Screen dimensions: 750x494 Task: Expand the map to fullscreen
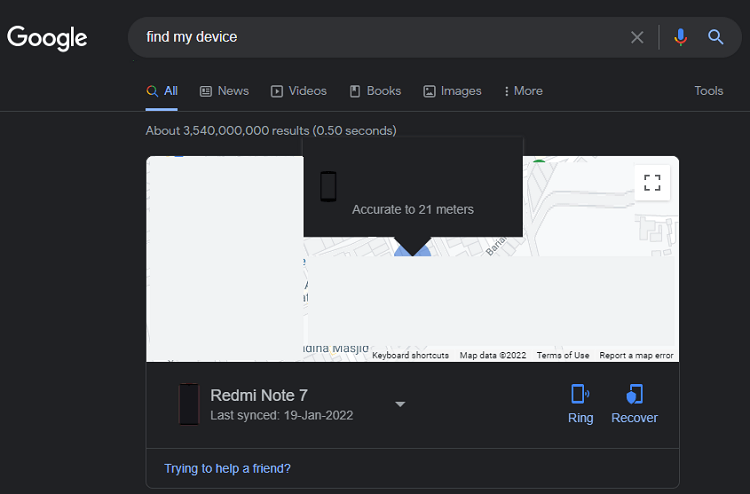pyautogui.click(x=652, y=182)
